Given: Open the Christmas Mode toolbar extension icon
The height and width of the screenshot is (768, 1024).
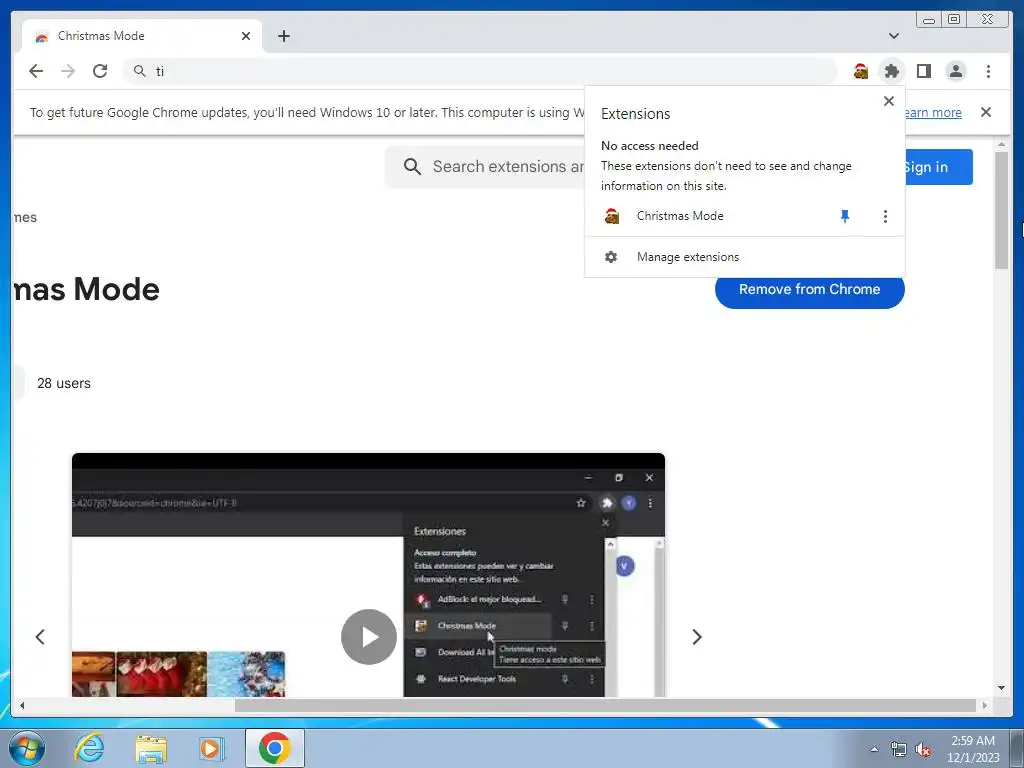Looking at the screenshot, I should tap(861, 71).
